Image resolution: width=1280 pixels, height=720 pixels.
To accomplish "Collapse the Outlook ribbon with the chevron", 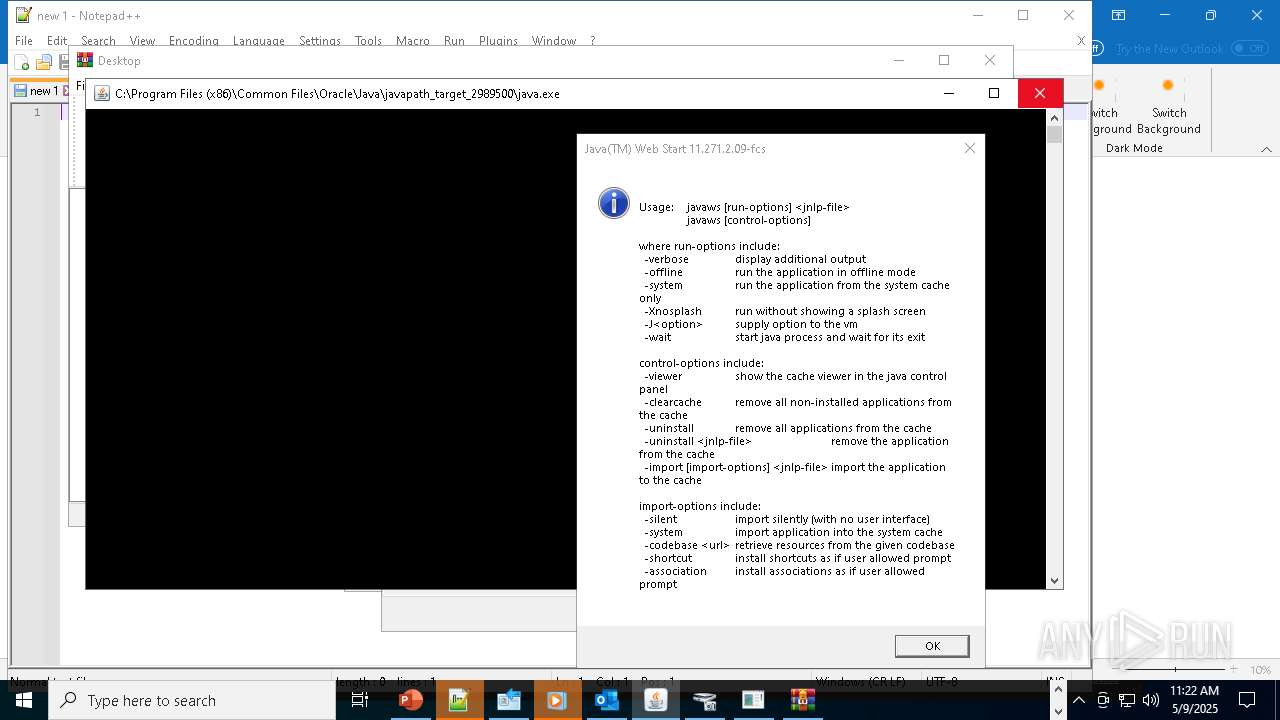I will (1266, 149).
